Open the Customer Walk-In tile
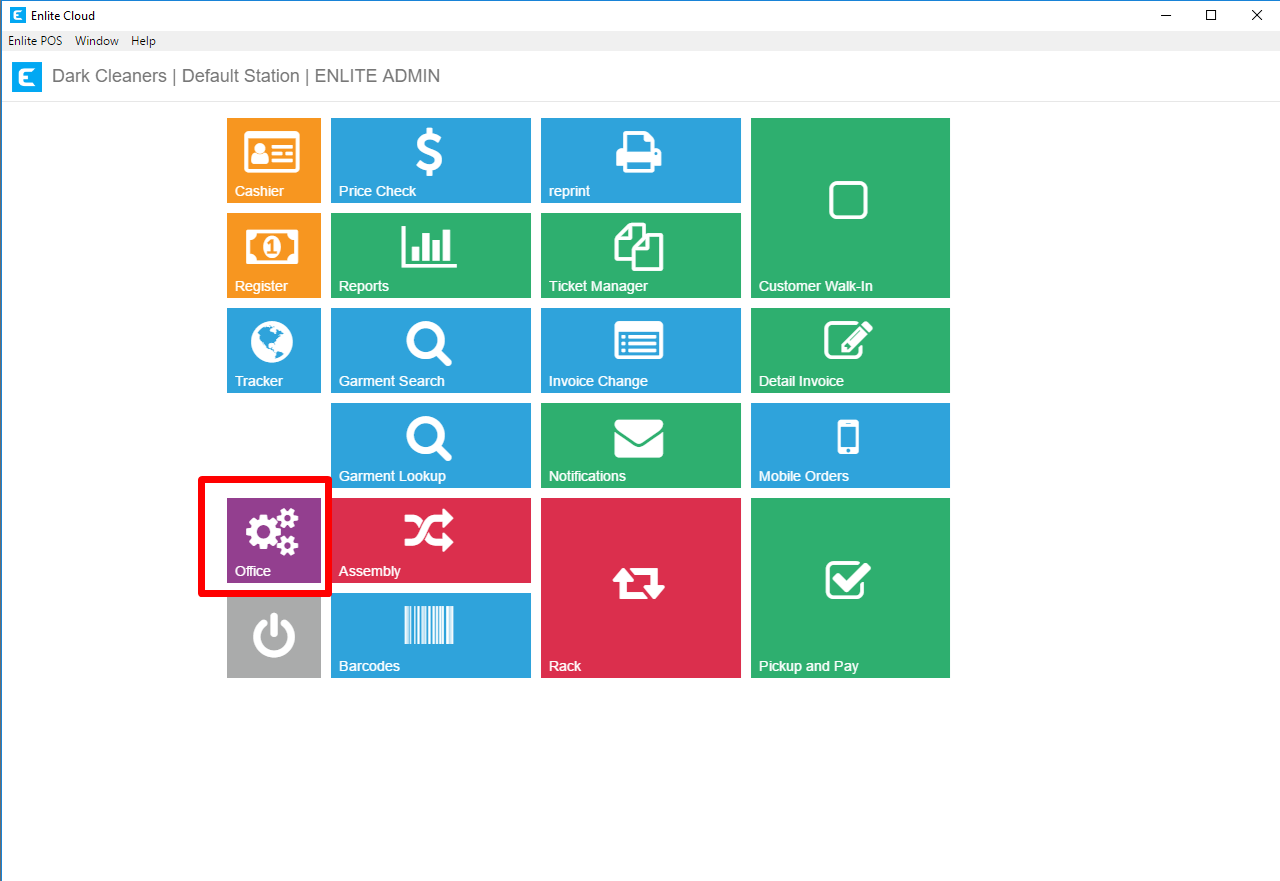This screenshot has width=1280, height=881. click(850, 208)
